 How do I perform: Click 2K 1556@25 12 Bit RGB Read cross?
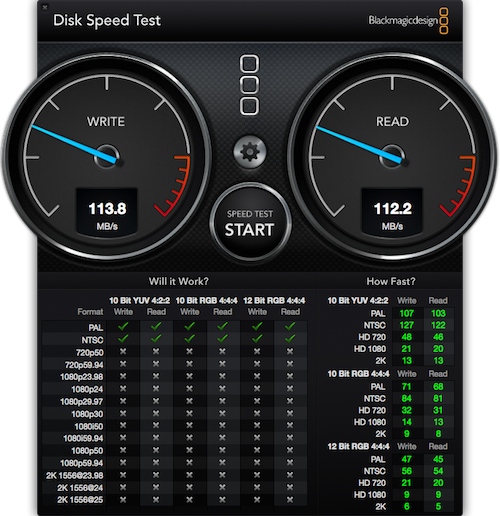[290, 499]
